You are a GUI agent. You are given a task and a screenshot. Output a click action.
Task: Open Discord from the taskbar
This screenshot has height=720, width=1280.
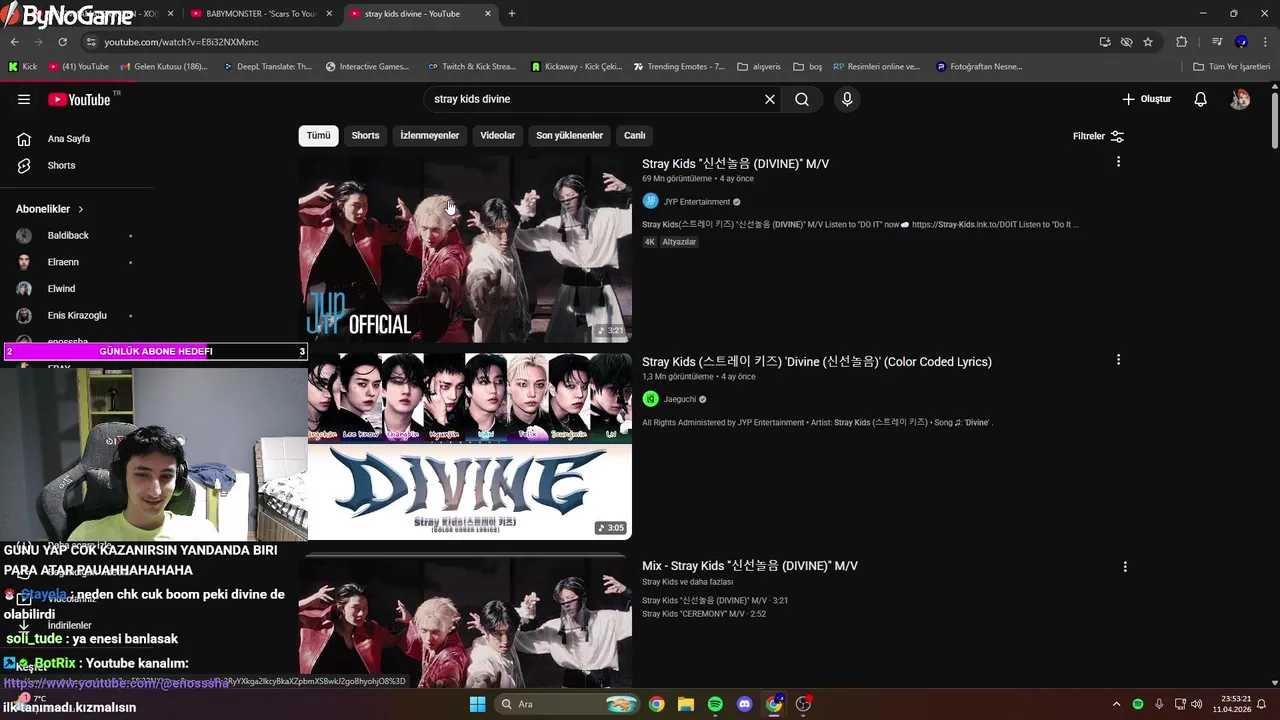744,704
